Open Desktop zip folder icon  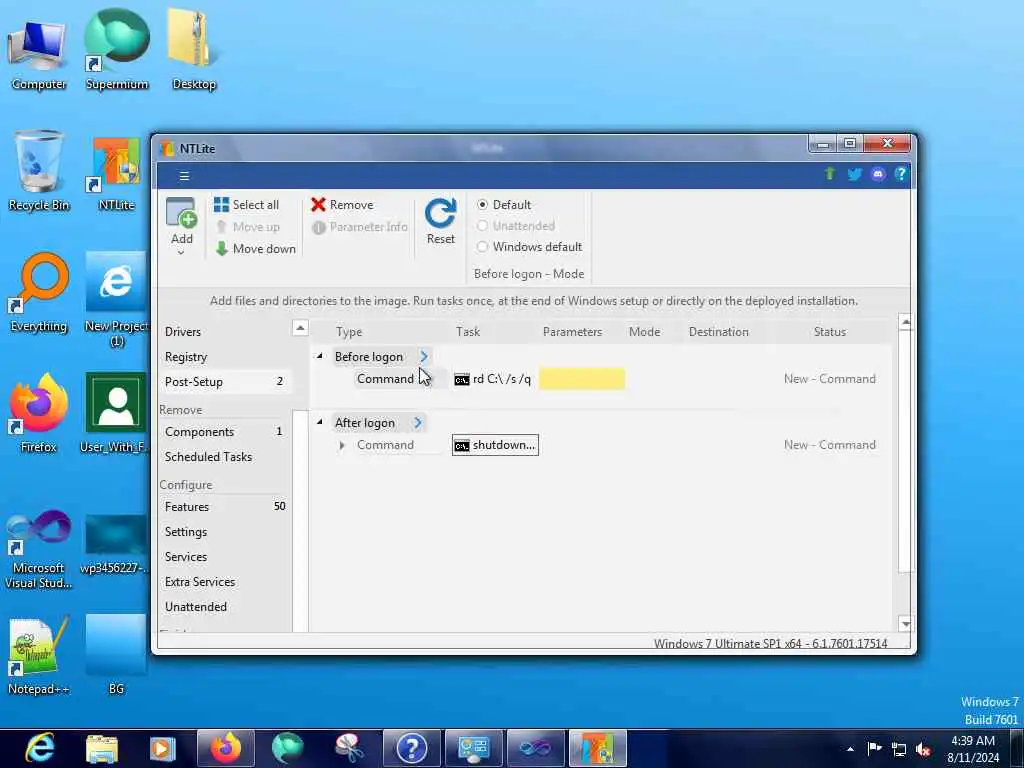pos(194,50)
